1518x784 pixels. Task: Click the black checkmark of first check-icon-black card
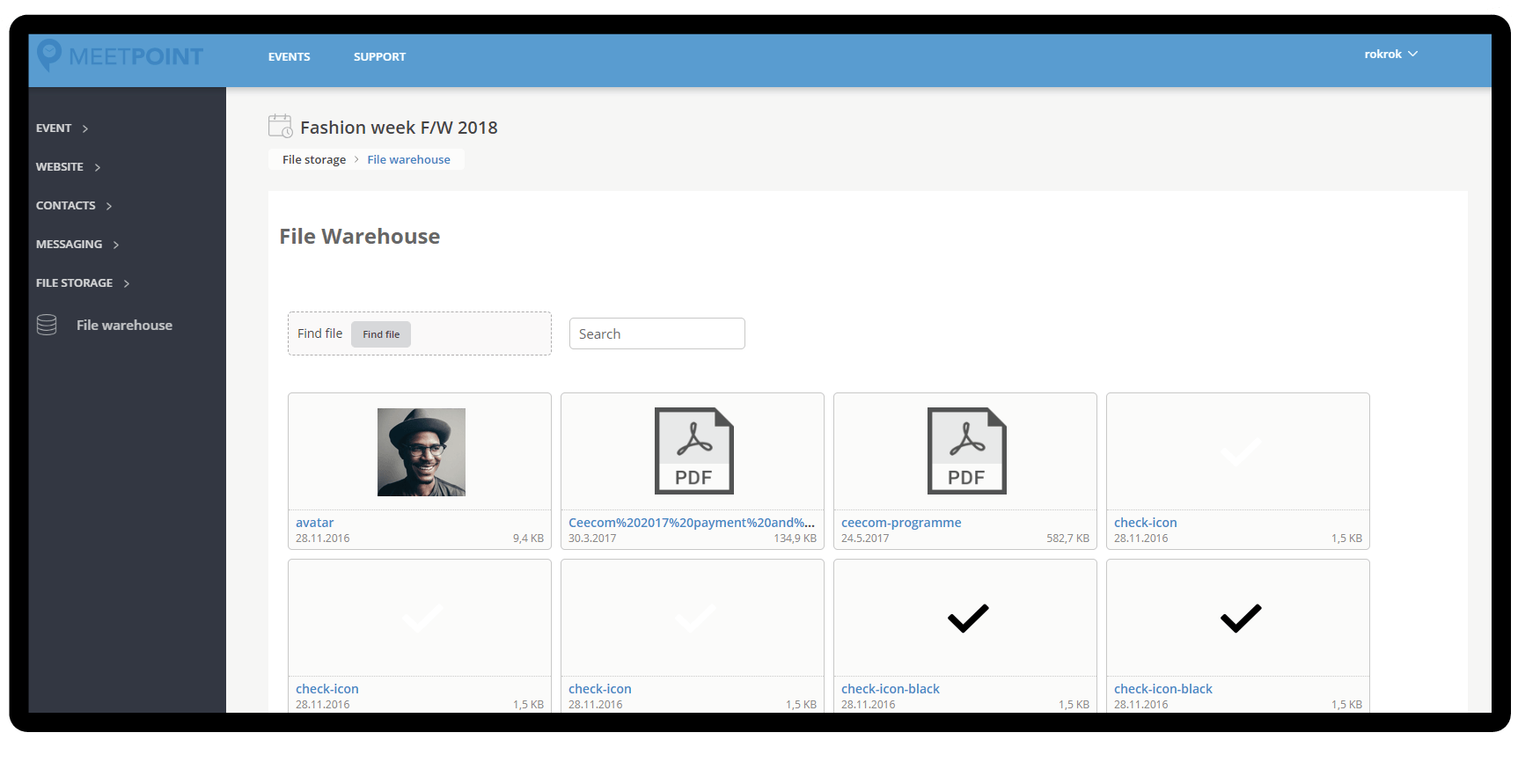pyautogui.click(x=968, y=619)
